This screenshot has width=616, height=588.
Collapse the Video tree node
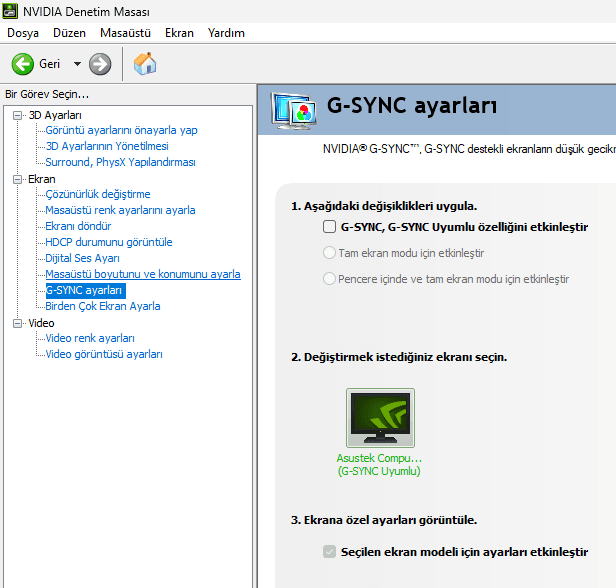point(18,323)
